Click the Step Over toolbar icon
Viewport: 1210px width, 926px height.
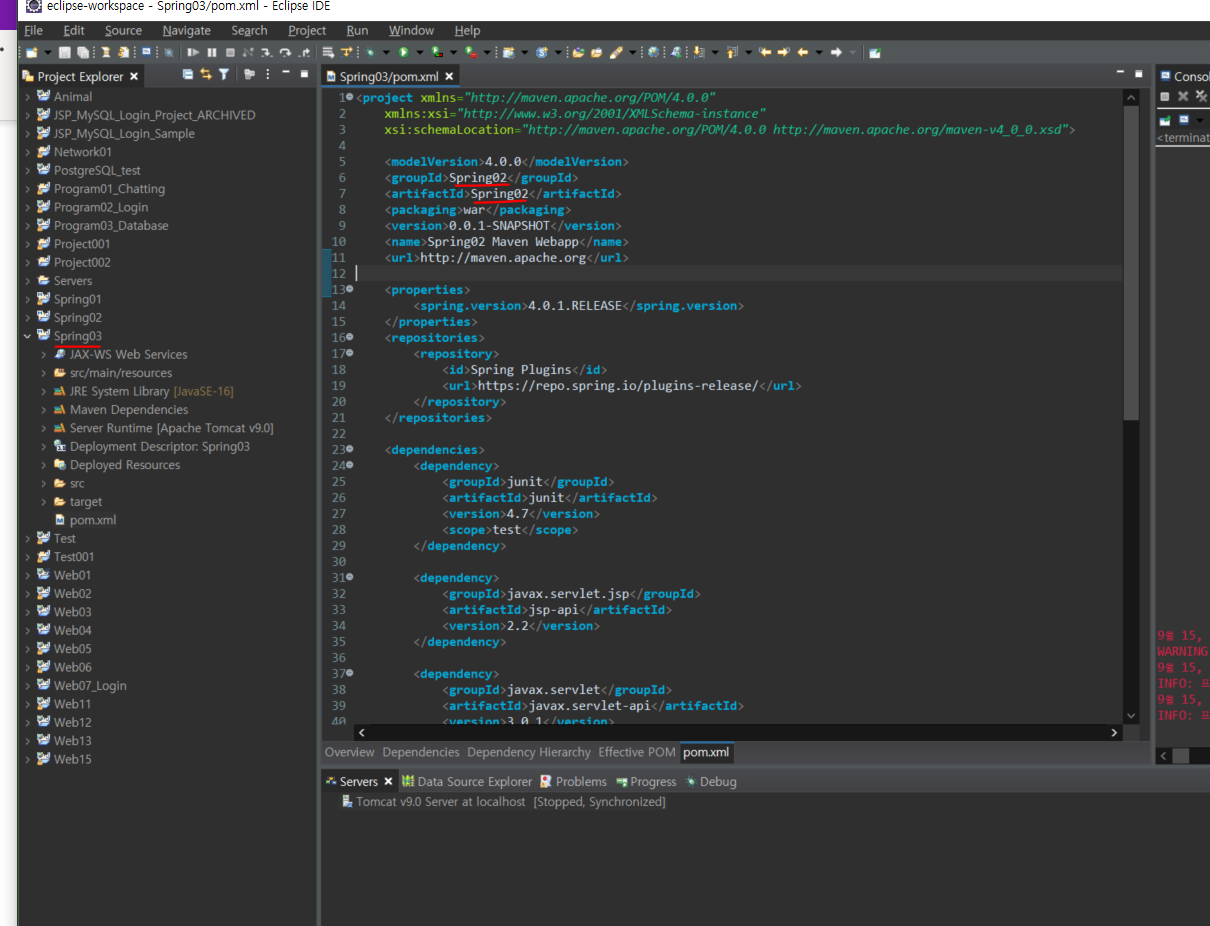point(285,52)
